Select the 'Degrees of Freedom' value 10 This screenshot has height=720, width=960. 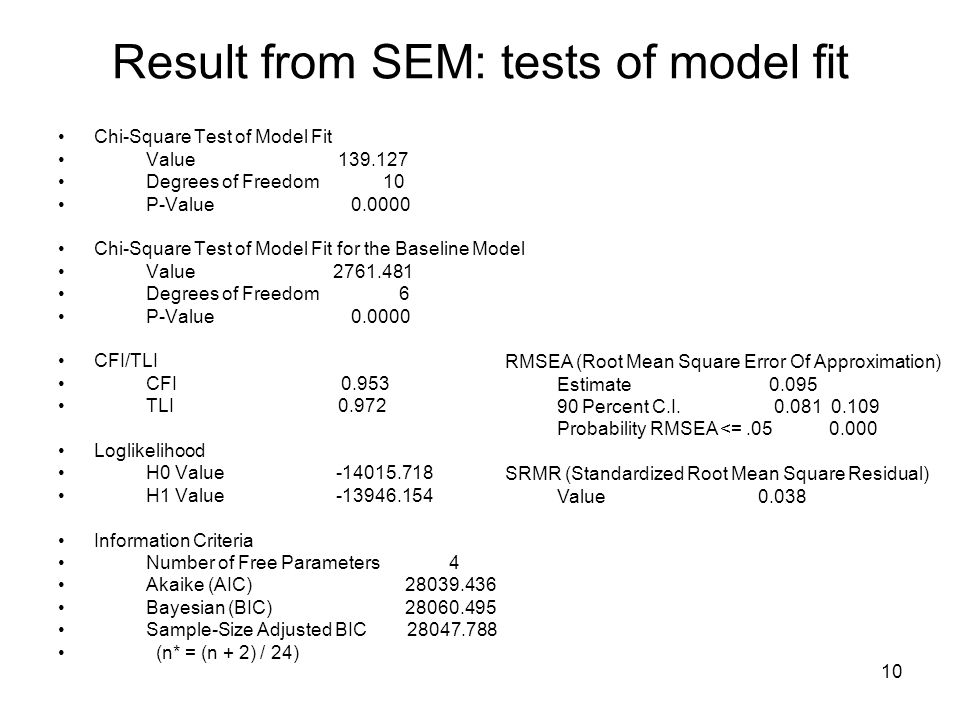(x=394, y=181)
